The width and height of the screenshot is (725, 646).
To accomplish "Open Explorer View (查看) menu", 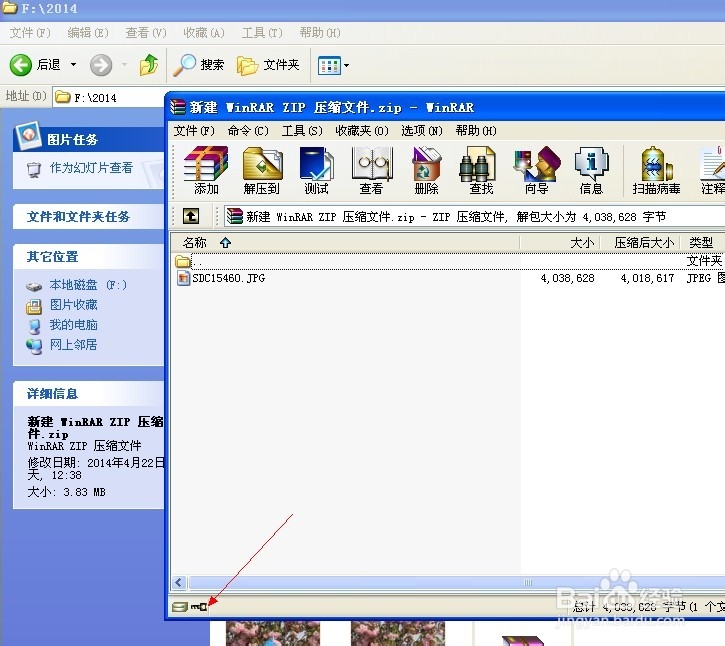I will [x=146, y=33].
